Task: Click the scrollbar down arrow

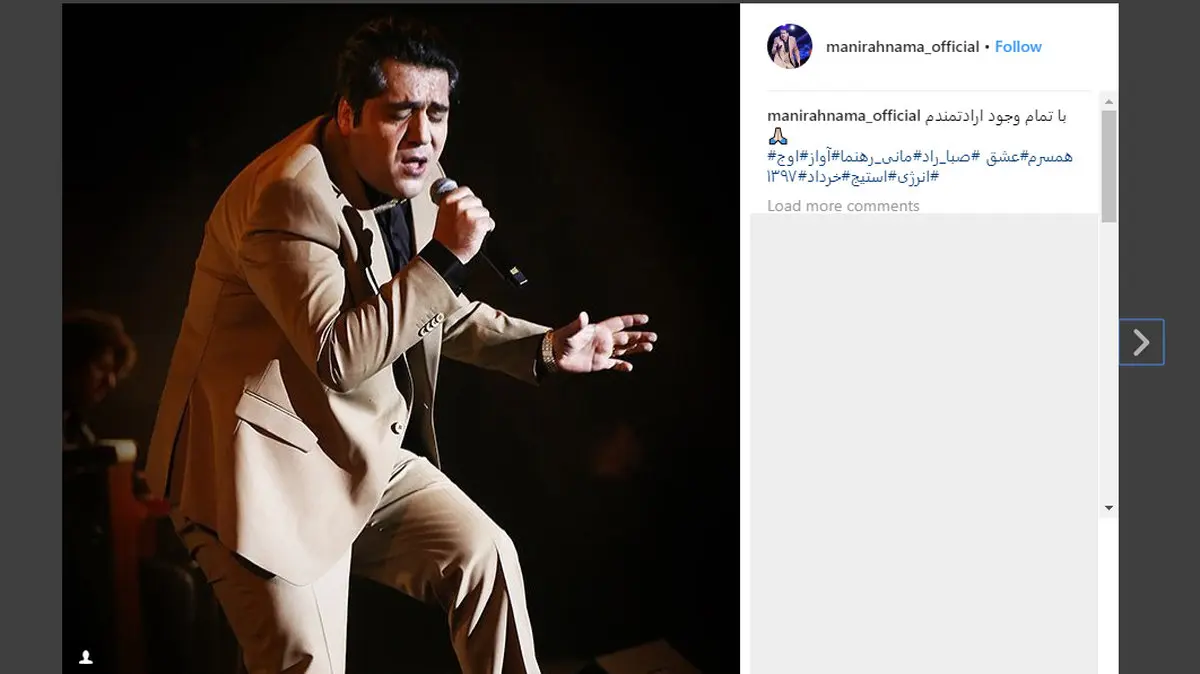Action: point(1108,508)
